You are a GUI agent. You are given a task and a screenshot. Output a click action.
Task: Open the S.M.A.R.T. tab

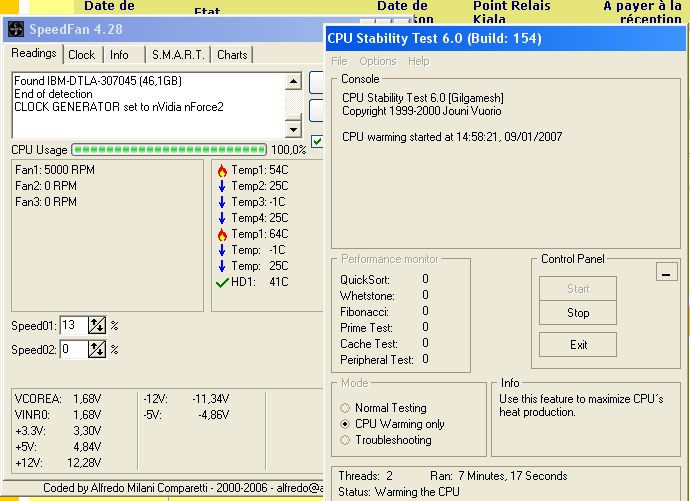pos(178,55)
